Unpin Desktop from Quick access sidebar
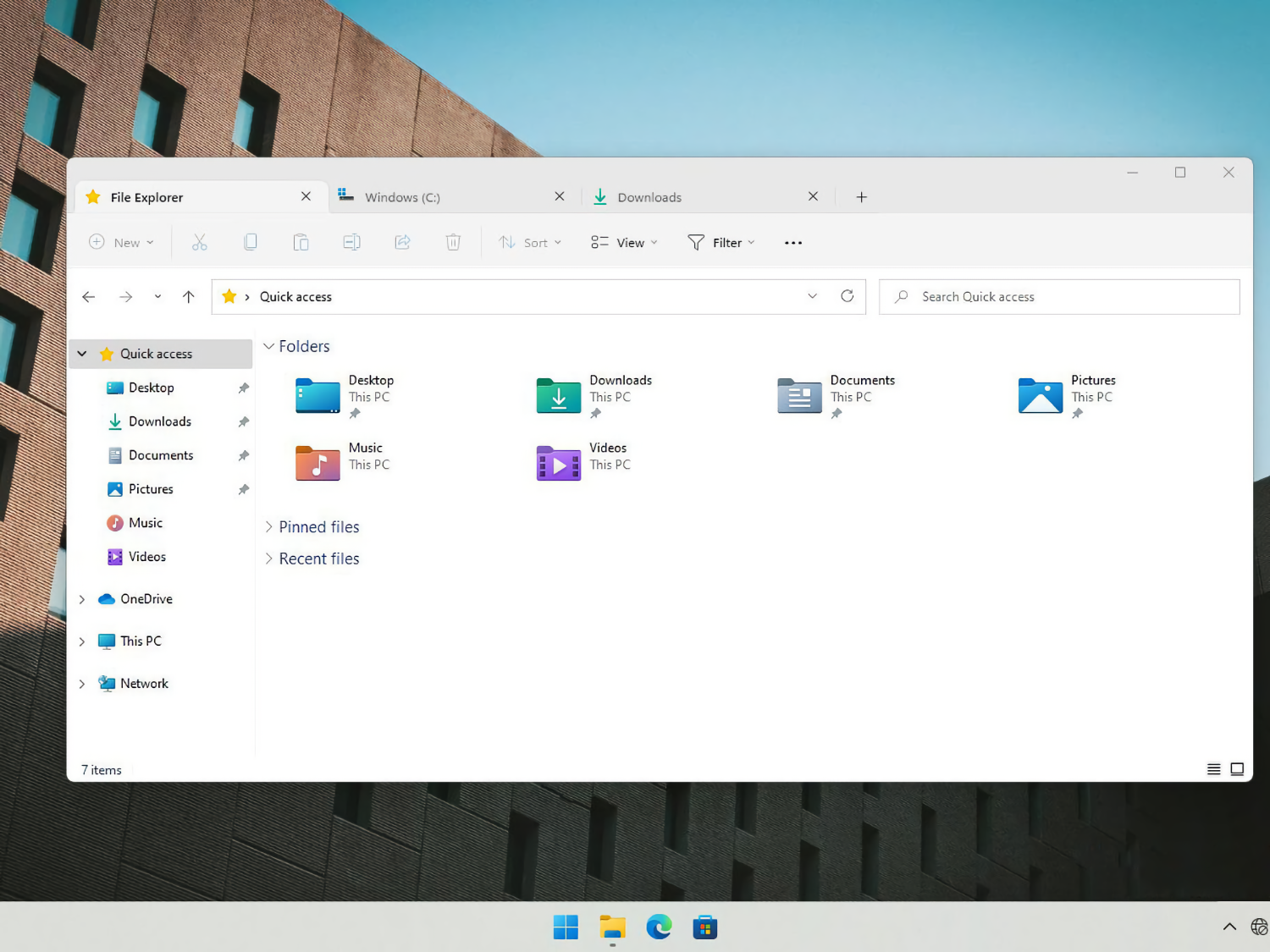This screenshot has width=1270, height=952. 243,388
